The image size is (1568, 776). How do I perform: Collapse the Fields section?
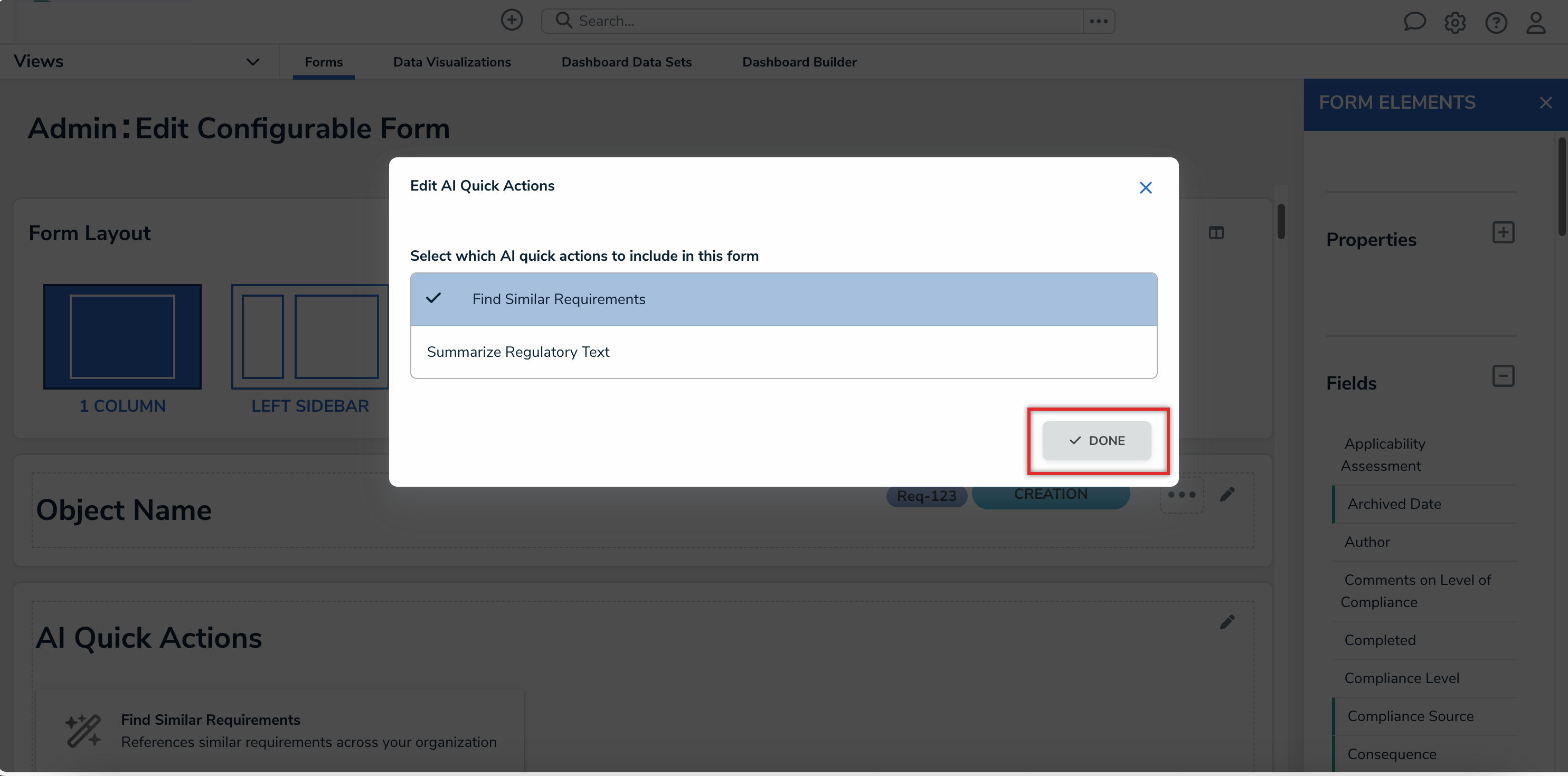click(x=1503, y=376)
